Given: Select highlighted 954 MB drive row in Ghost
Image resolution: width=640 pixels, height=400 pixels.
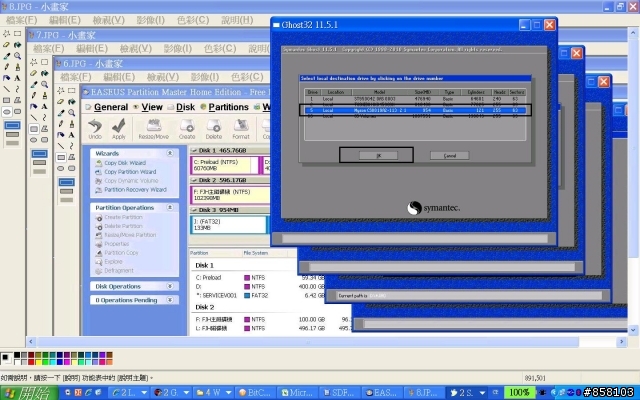Looking at the screenshot, I should pyautogui.click(x=415, y=110).
